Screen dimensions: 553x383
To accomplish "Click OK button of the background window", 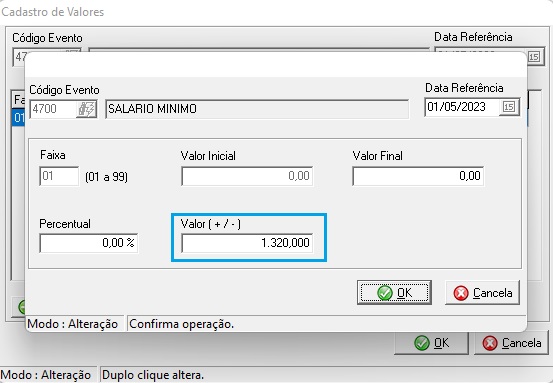I will (431, 342).
